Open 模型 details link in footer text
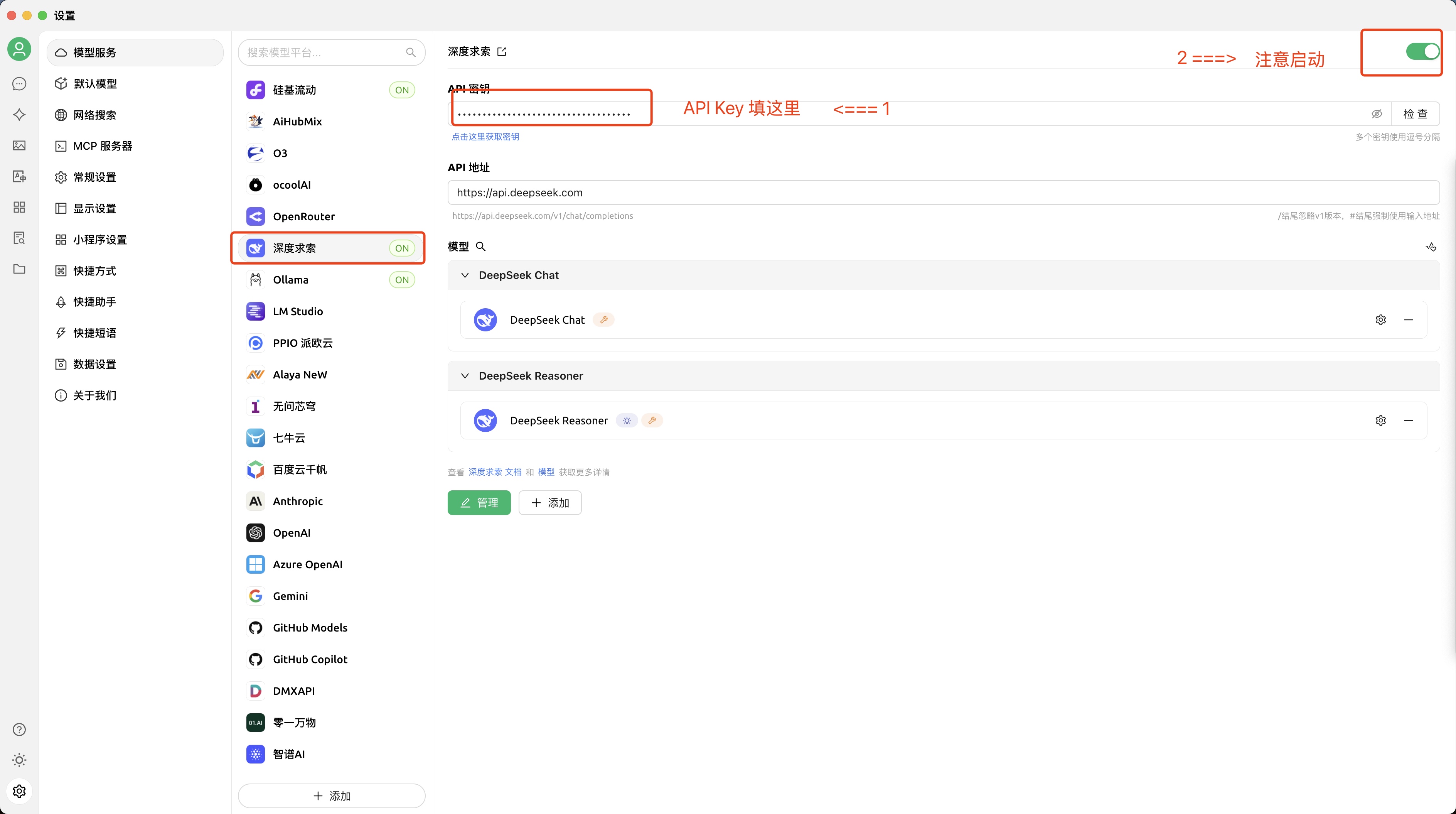Image resolution: width=1456 pixels, height=814 pixels. (546, 472)
